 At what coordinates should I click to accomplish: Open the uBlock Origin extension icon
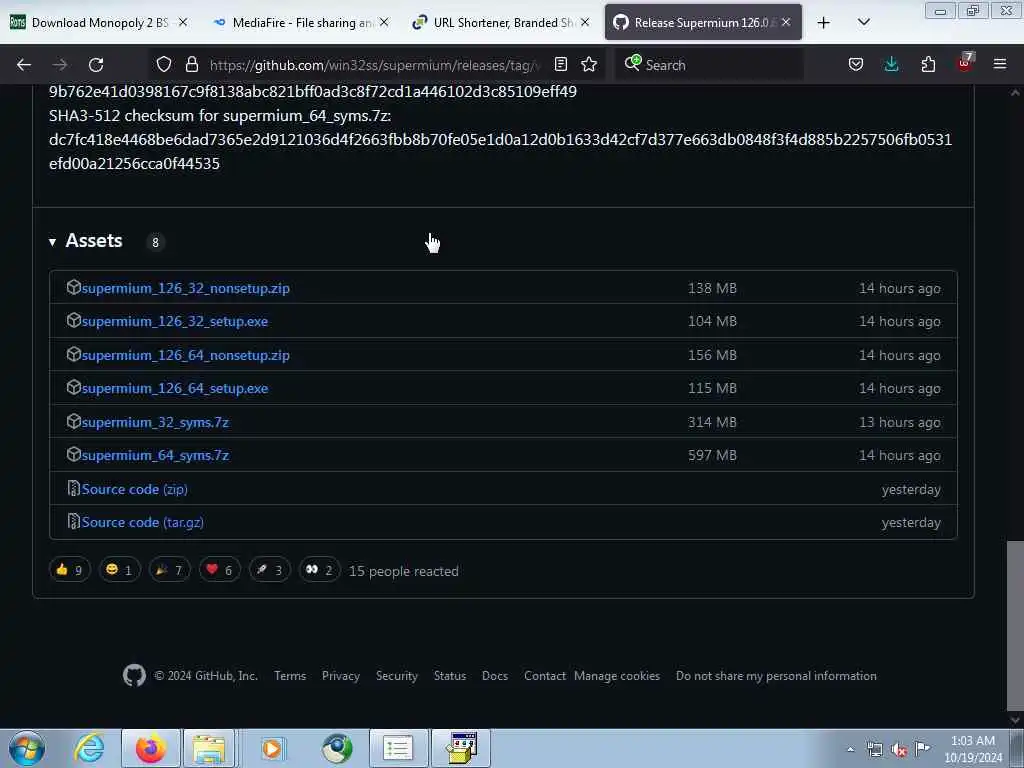[965, 63]
